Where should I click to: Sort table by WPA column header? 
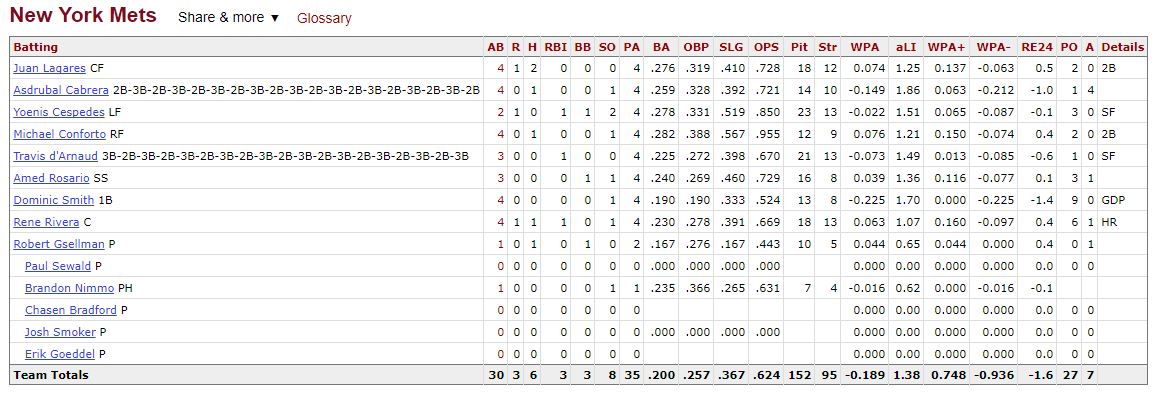[x=865, y=47]
